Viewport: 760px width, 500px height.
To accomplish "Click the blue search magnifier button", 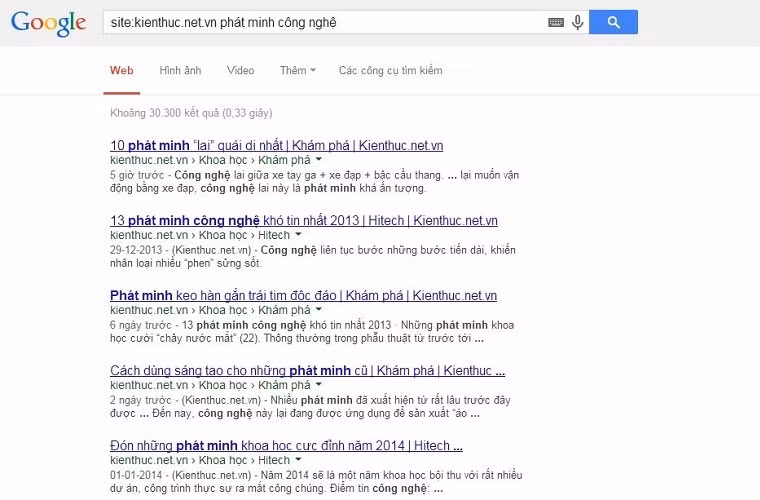I will click(x=613, y=22).
